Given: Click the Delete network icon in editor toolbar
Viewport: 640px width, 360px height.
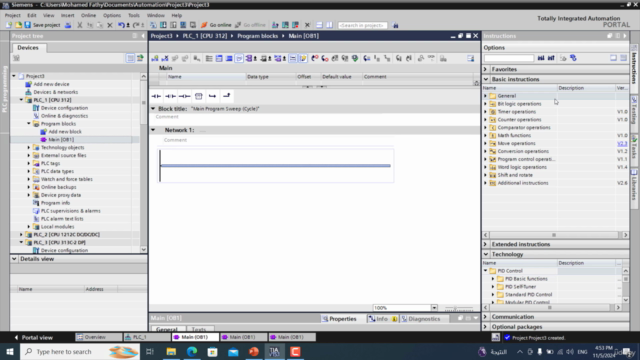Looking at the screenshot, I should (x=164, y=59).
